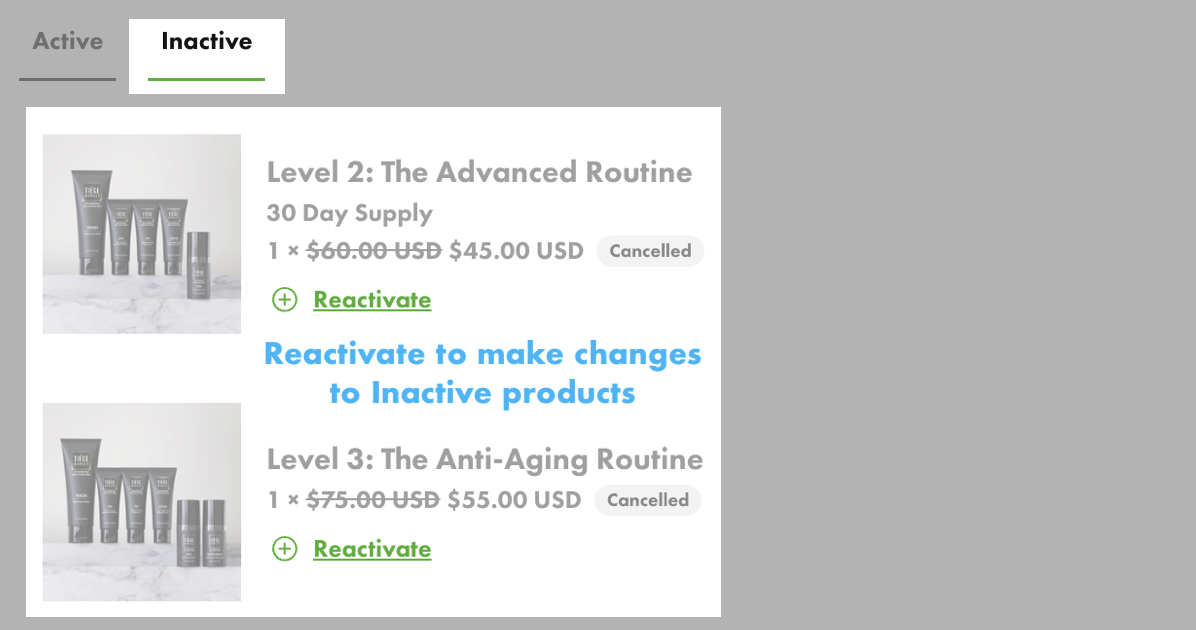Click the crossed-out $75.00 USD price
The width and height of the screenshot is (1196, 630).
[373, 500]
